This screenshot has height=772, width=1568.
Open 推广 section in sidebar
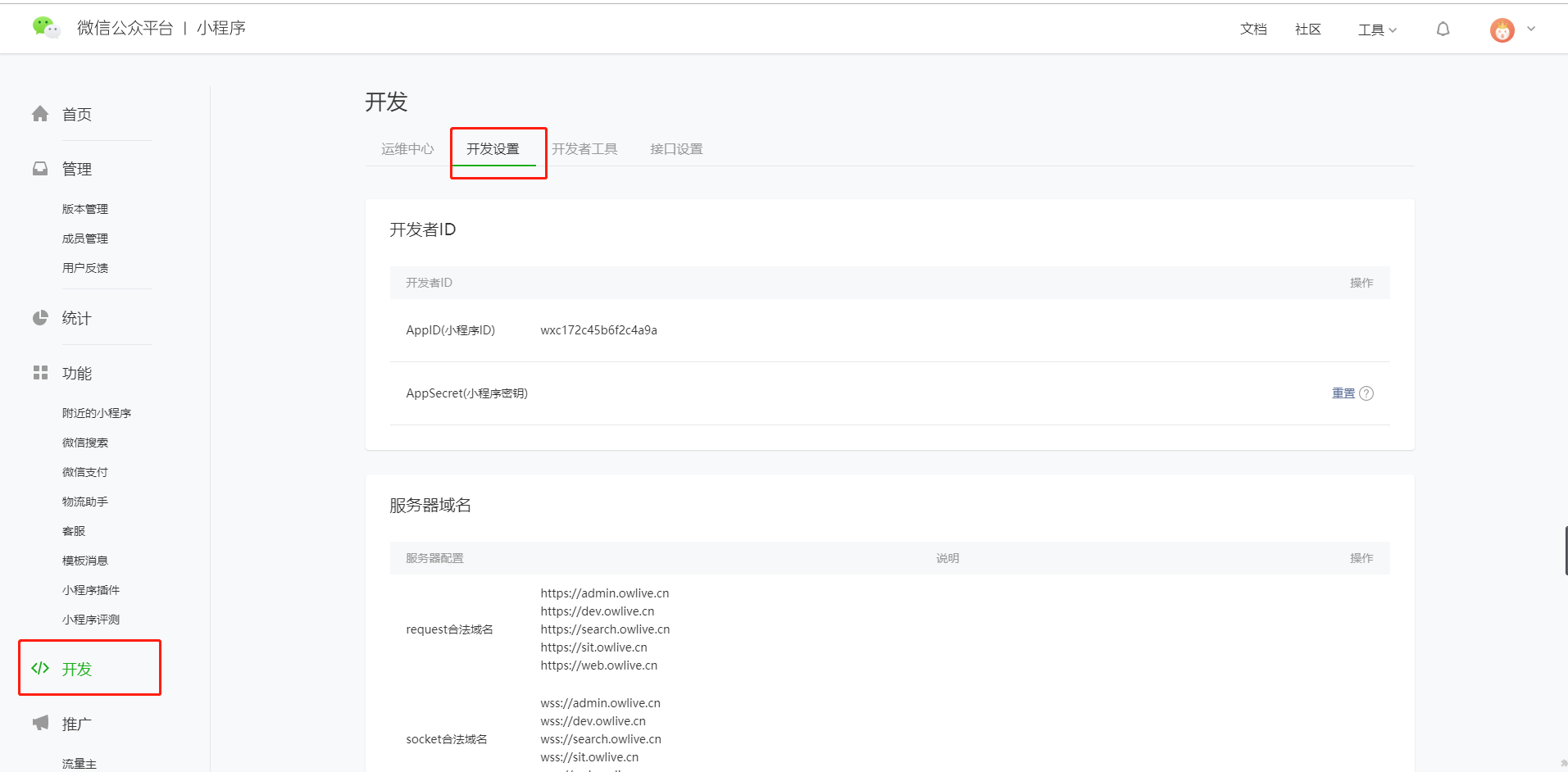pos(77,724)
